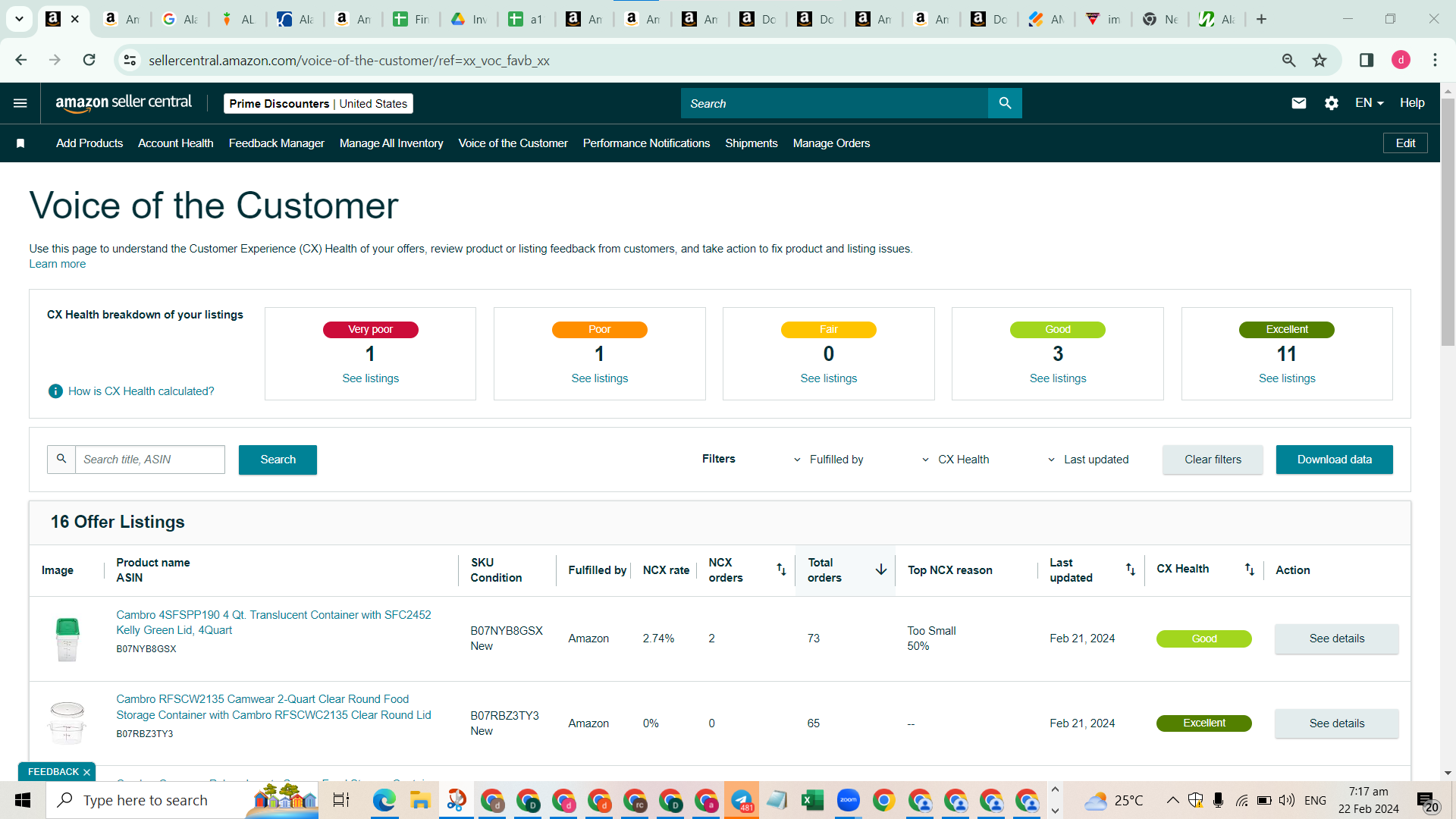
Task: Open Manage All Inventory menu item
Action: (x=391, y=143)
